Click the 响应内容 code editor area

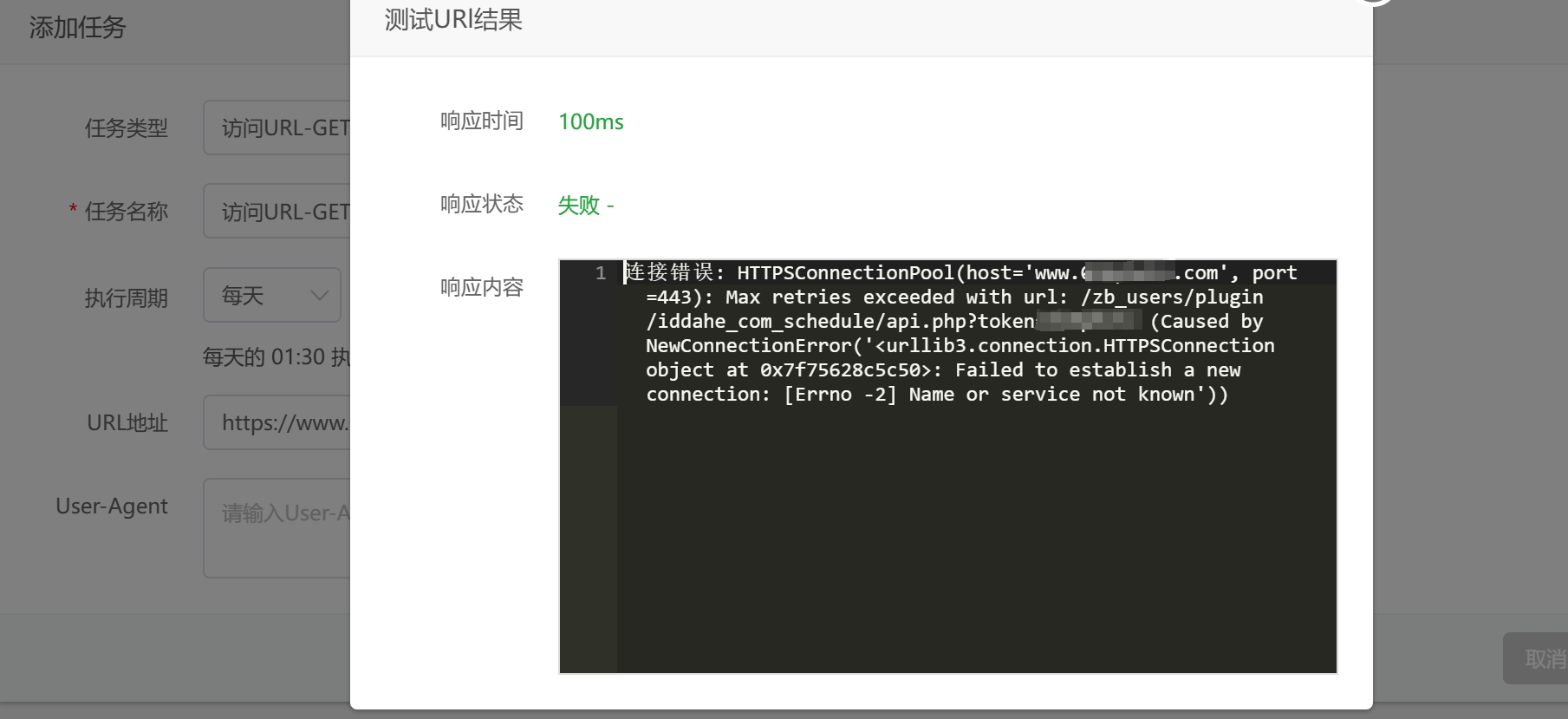coord(948,466)
